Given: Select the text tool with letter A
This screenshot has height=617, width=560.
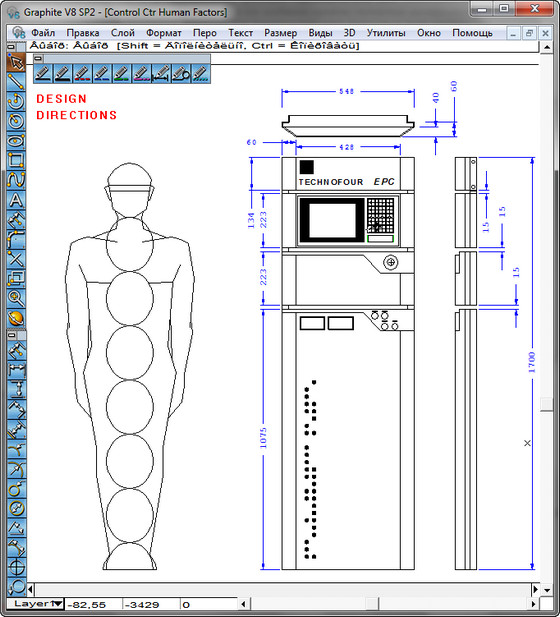Looking at the screenshot, I should pos(16,200).
